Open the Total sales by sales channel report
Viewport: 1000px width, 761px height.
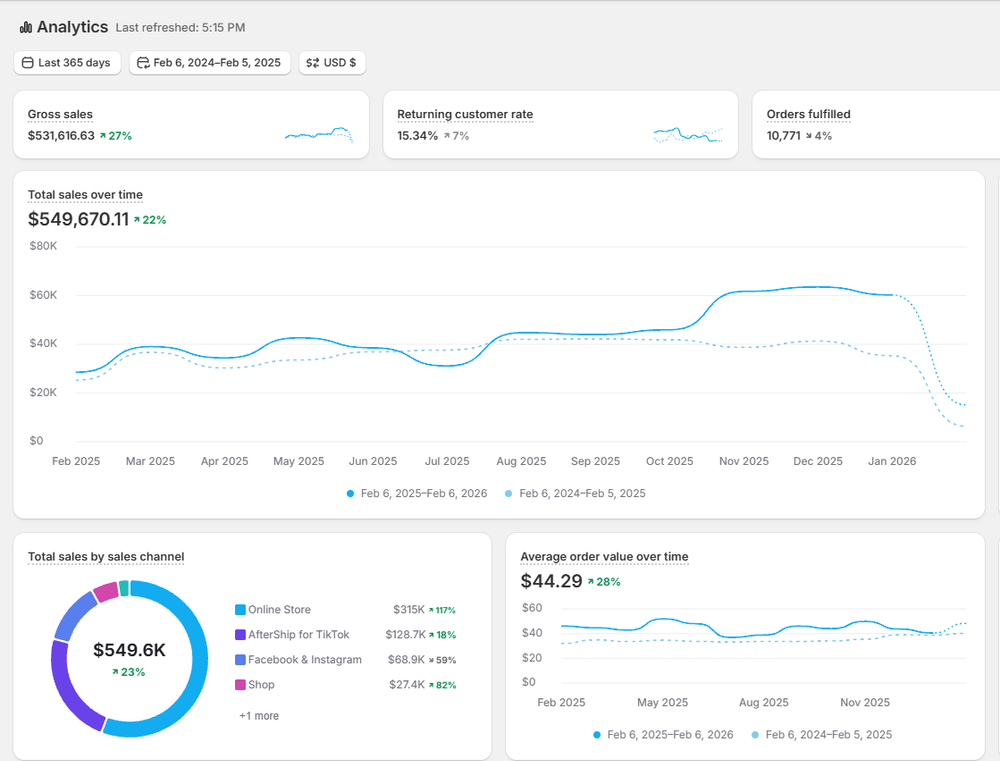105,557
